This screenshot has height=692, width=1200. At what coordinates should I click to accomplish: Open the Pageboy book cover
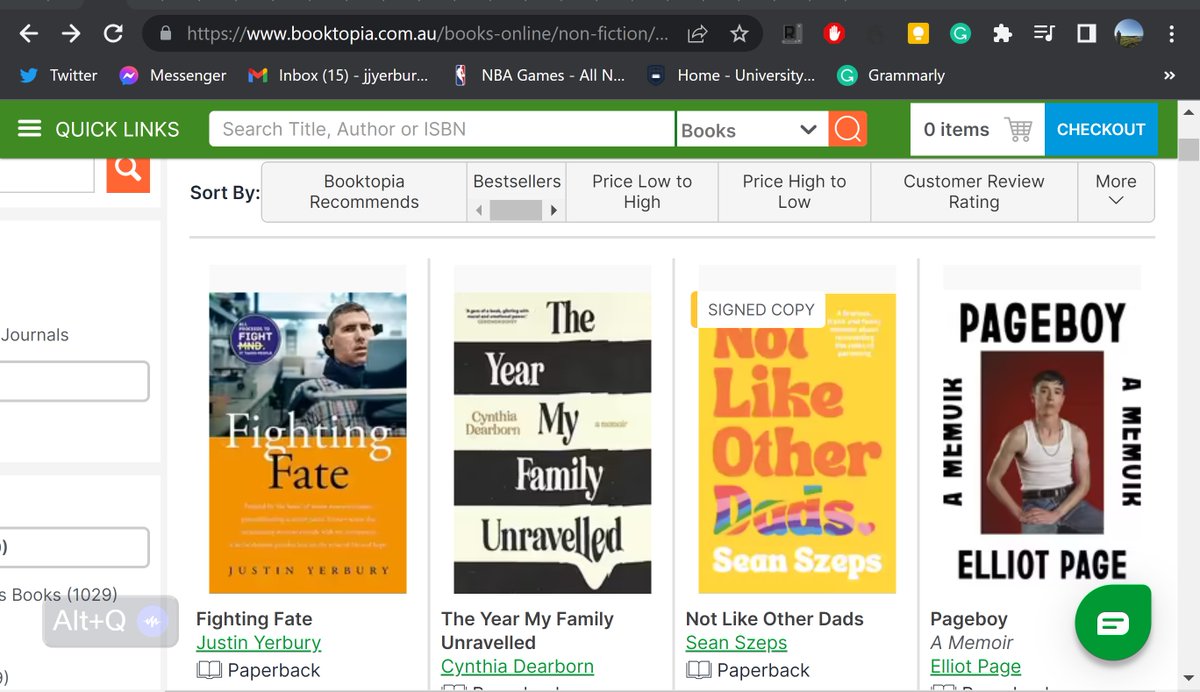(x=1042, y=442)
